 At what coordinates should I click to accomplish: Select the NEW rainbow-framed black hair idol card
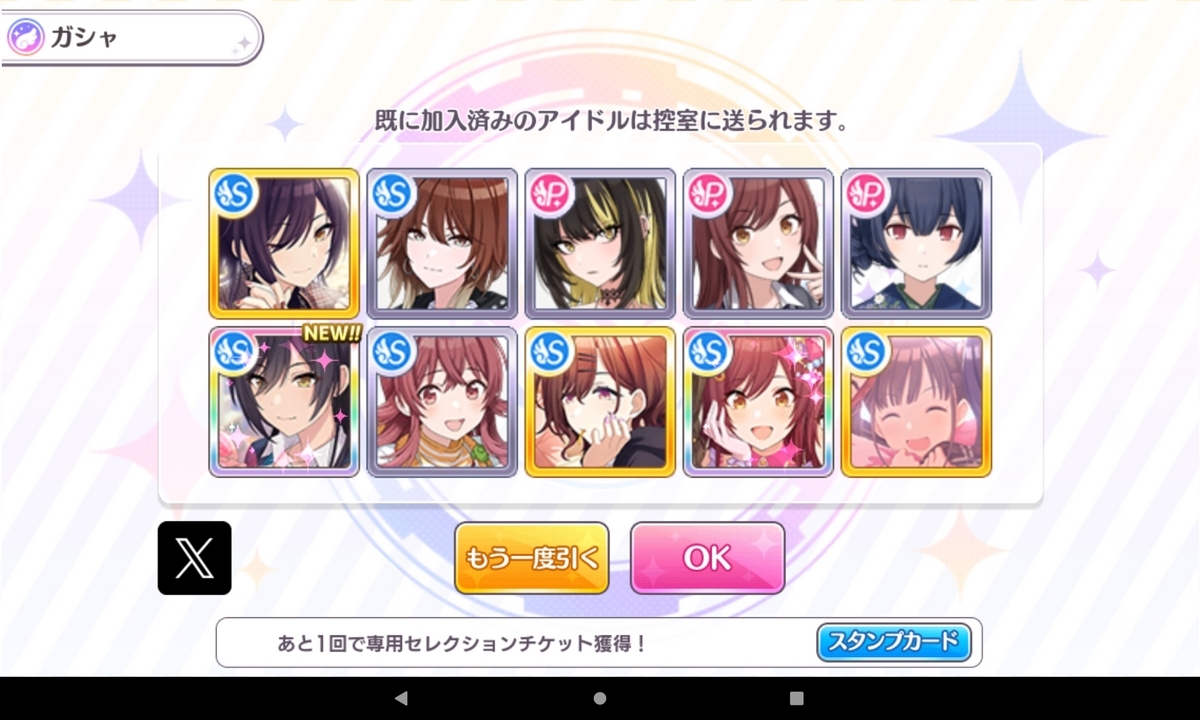pos(284,401)
